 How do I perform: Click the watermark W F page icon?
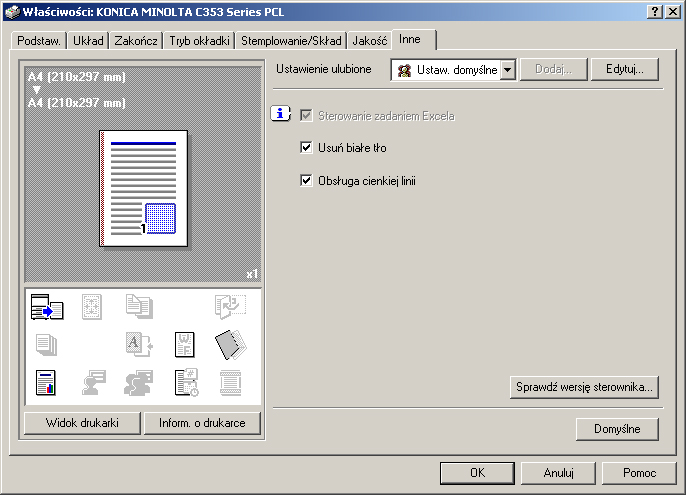pos(185,345)
